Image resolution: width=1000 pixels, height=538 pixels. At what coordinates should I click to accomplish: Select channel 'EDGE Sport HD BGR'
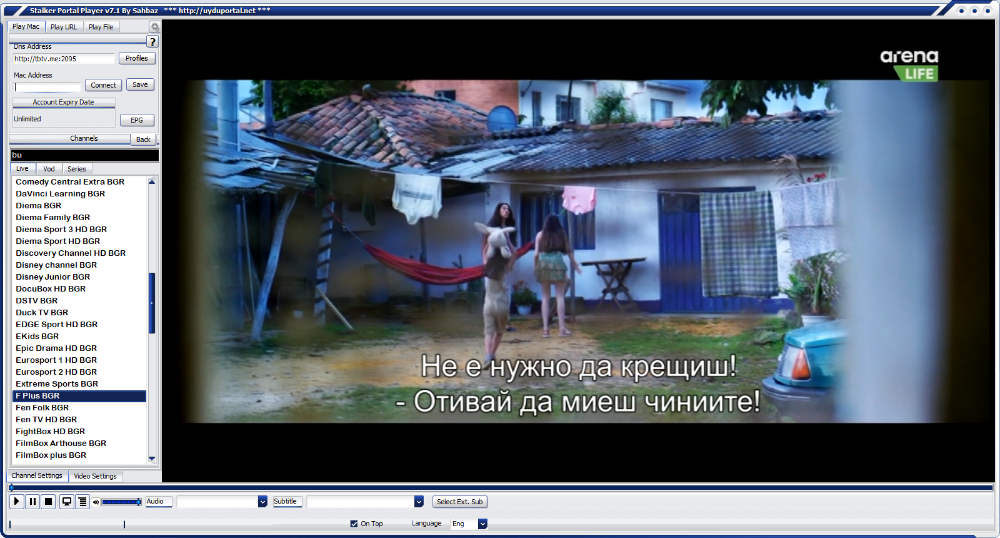pyautogui.click(x=57, y=324)
